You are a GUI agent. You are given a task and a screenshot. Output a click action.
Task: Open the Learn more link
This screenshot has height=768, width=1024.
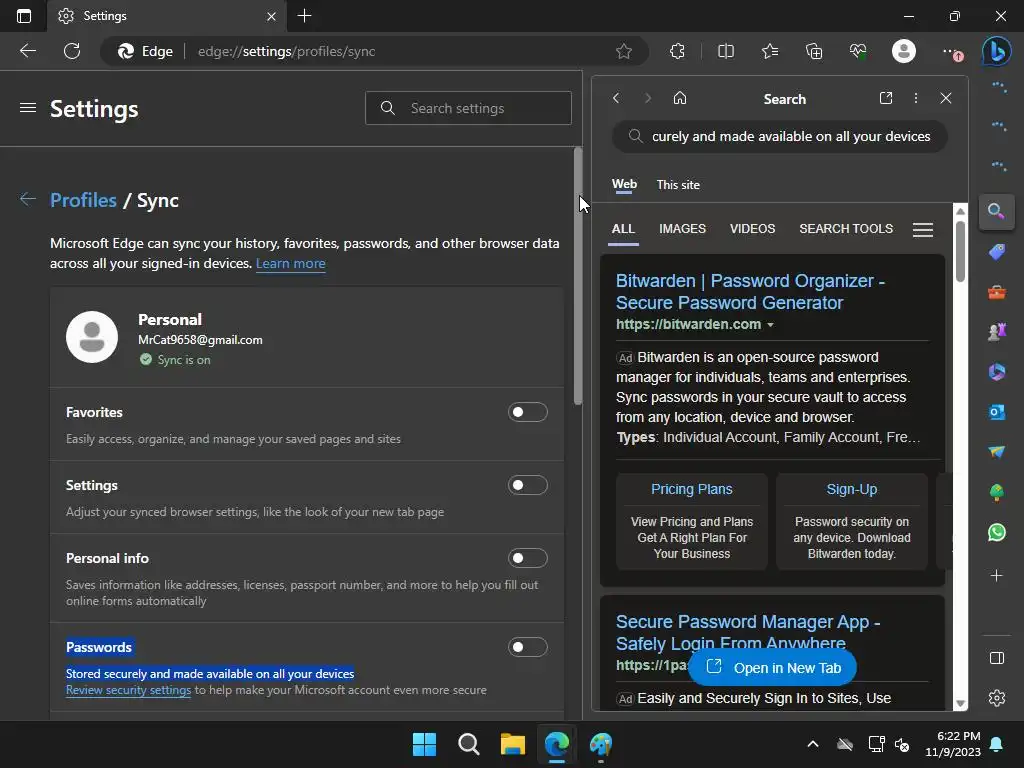tap(291, 263)
